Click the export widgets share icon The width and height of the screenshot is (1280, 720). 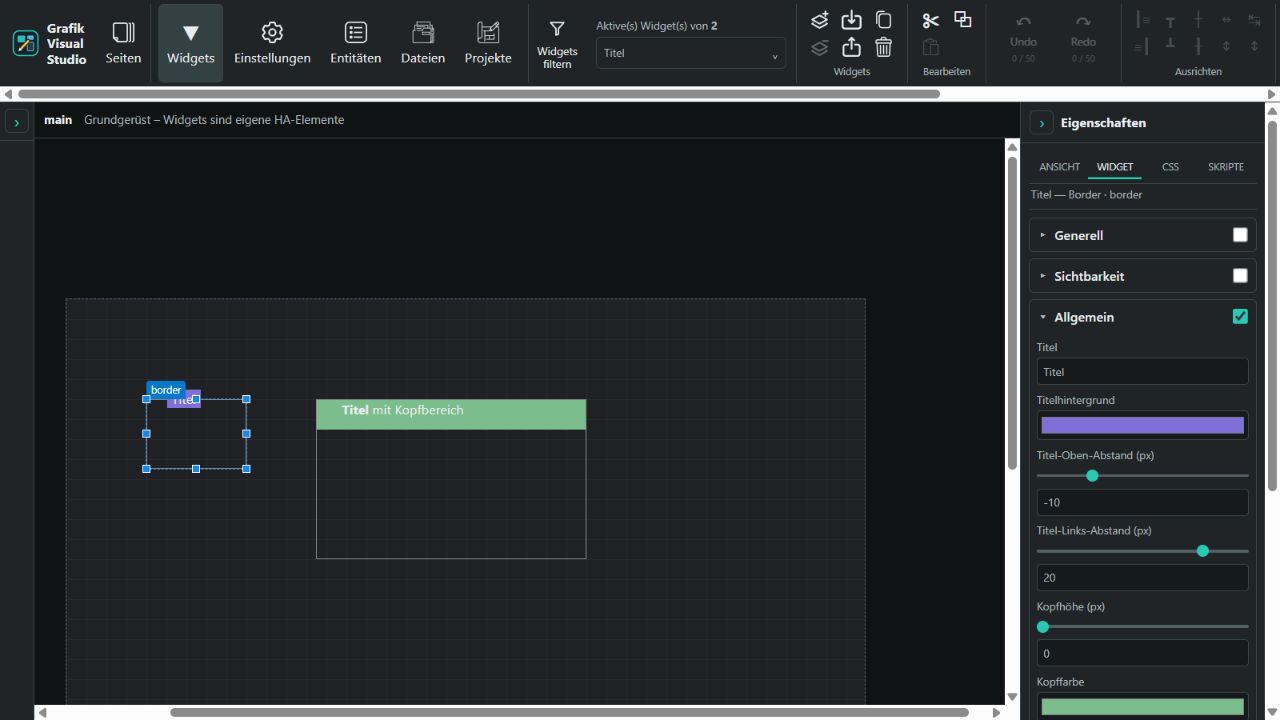click(851, 47)
